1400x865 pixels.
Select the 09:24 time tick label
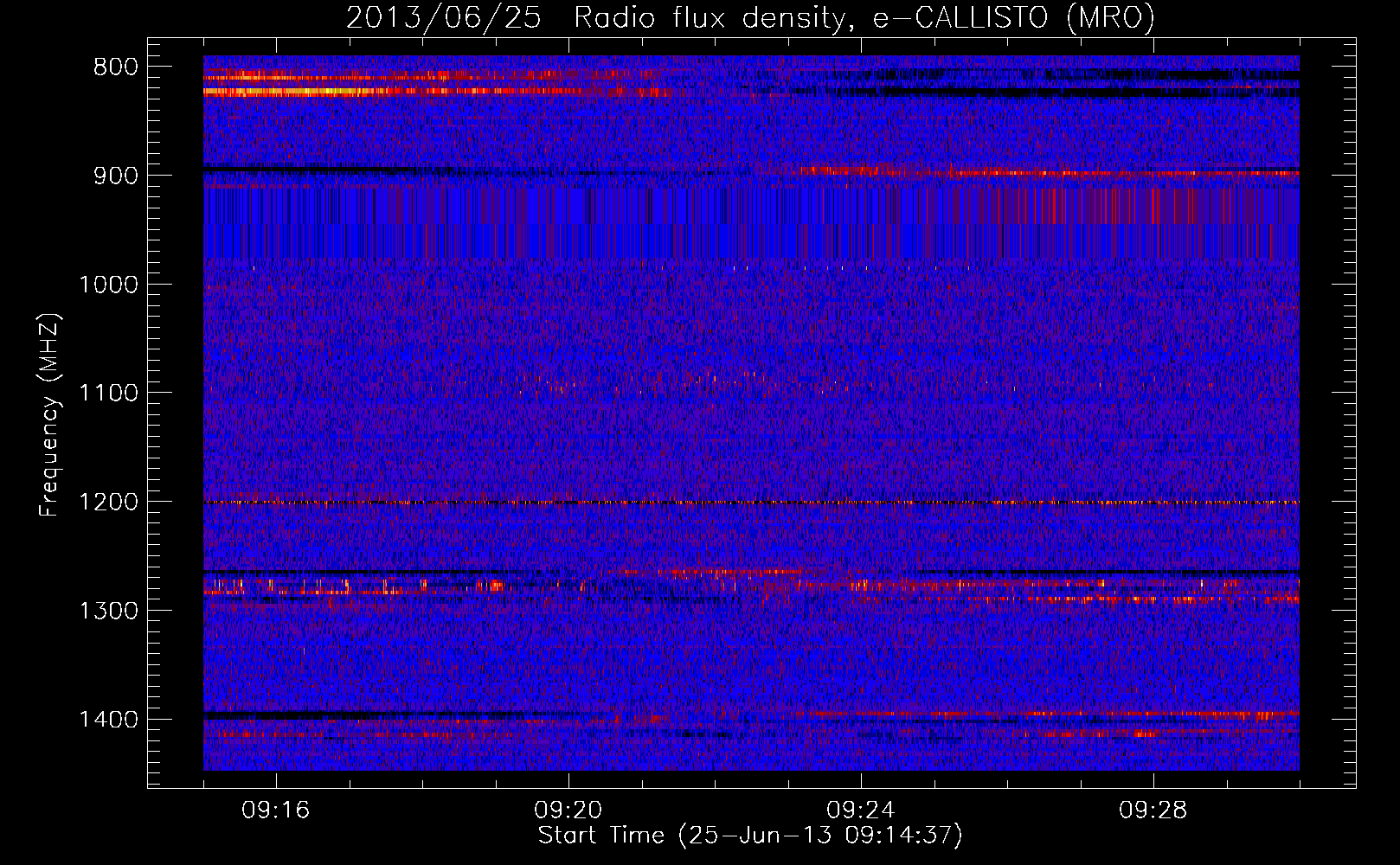861,811
